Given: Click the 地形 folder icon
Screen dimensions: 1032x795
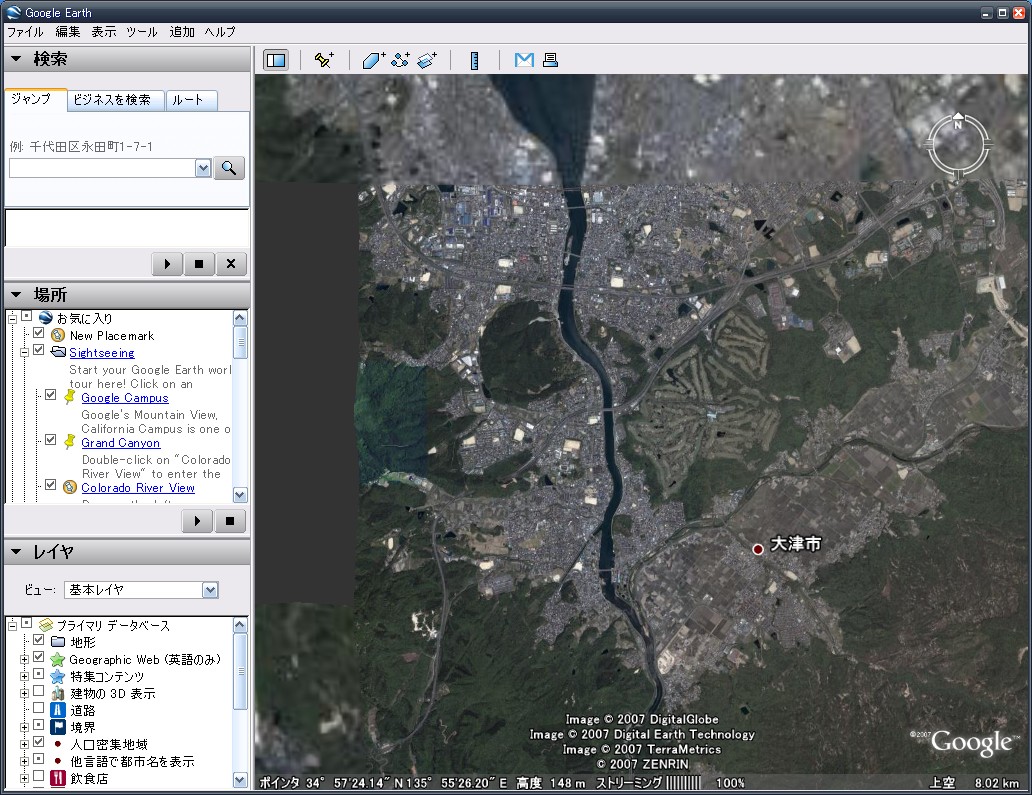Looking at the screenshot, I should [x=58, y=642].
